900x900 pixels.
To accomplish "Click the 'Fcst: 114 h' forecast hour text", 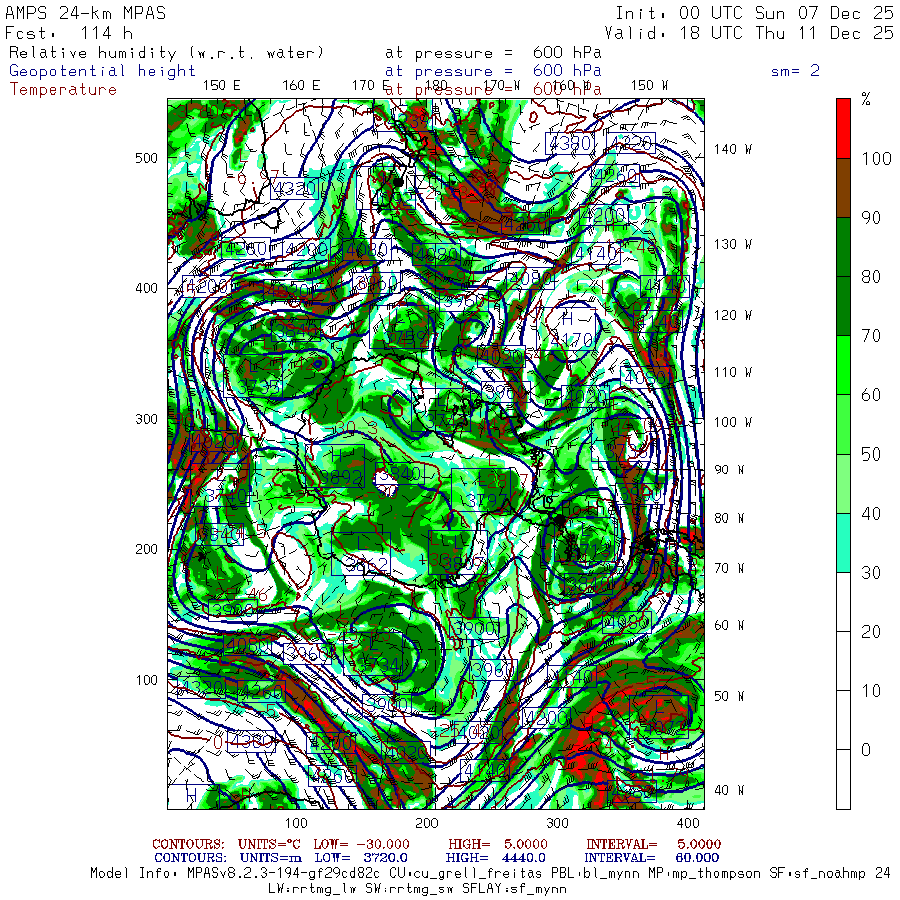I will point(68,33).
